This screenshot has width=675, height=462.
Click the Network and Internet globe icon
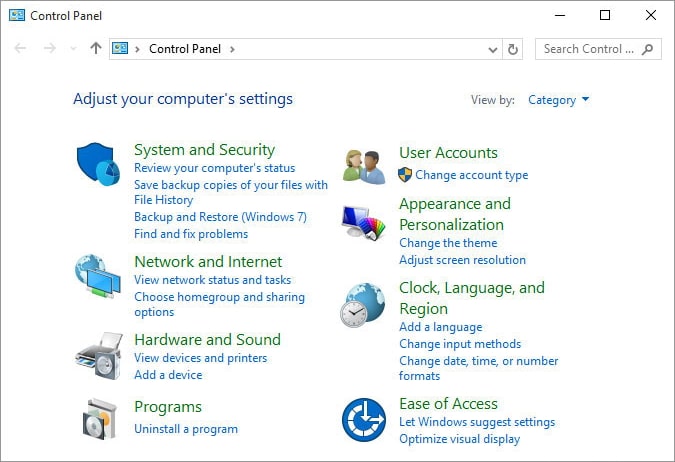(x=98, y=277)
